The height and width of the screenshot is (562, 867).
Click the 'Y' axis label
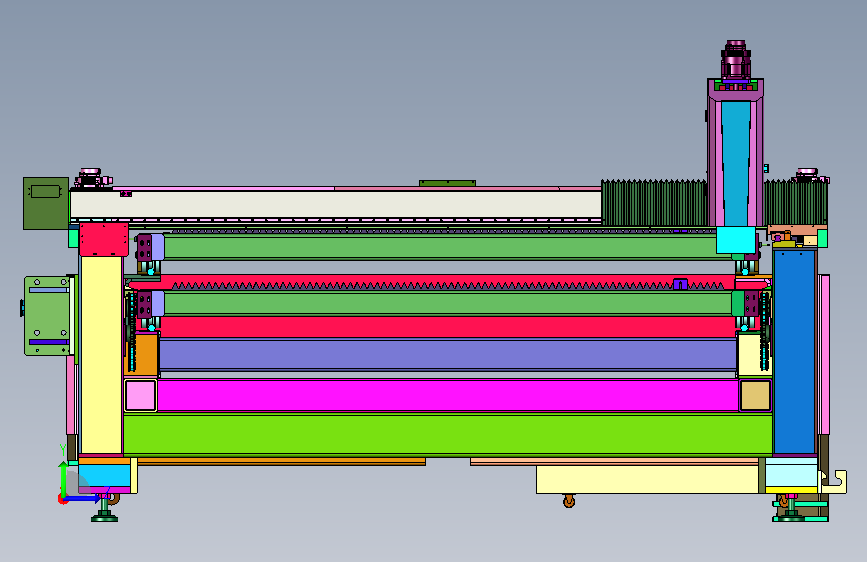pyautogui.click(x=62, y=450)
